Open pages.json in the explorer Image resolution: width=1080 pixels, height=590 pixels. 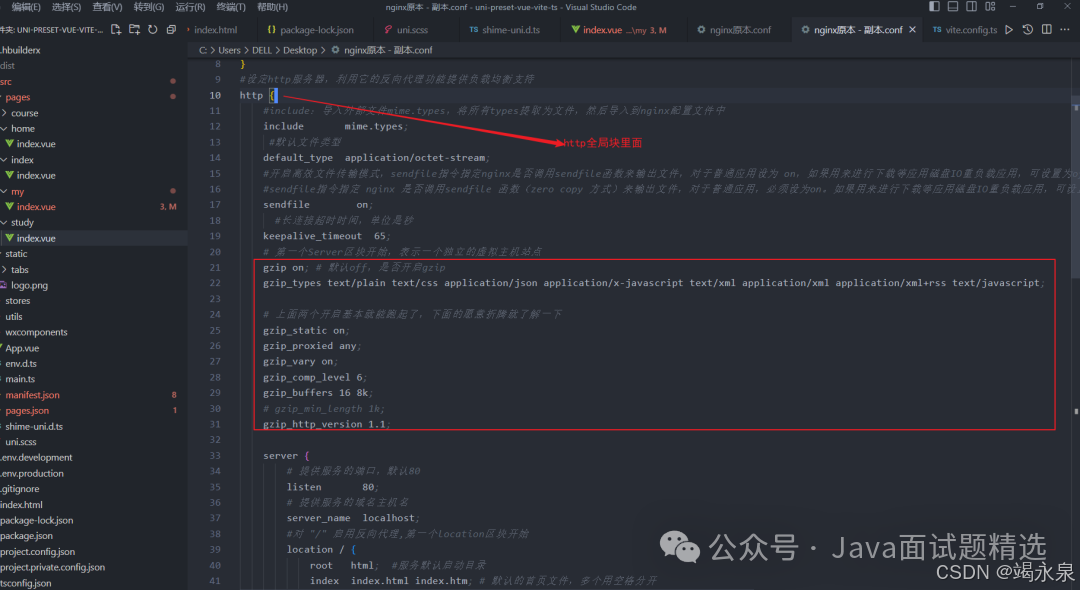(27, 411)
